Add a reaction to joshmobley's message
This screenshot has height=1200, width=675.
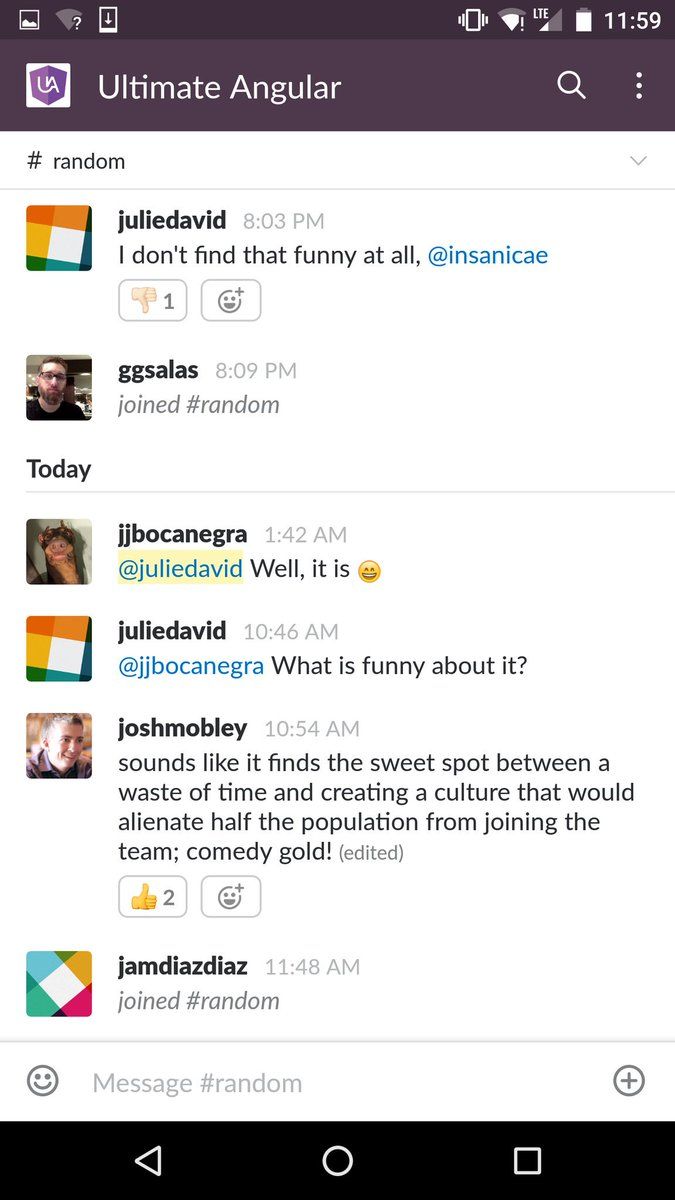point(231,897)
